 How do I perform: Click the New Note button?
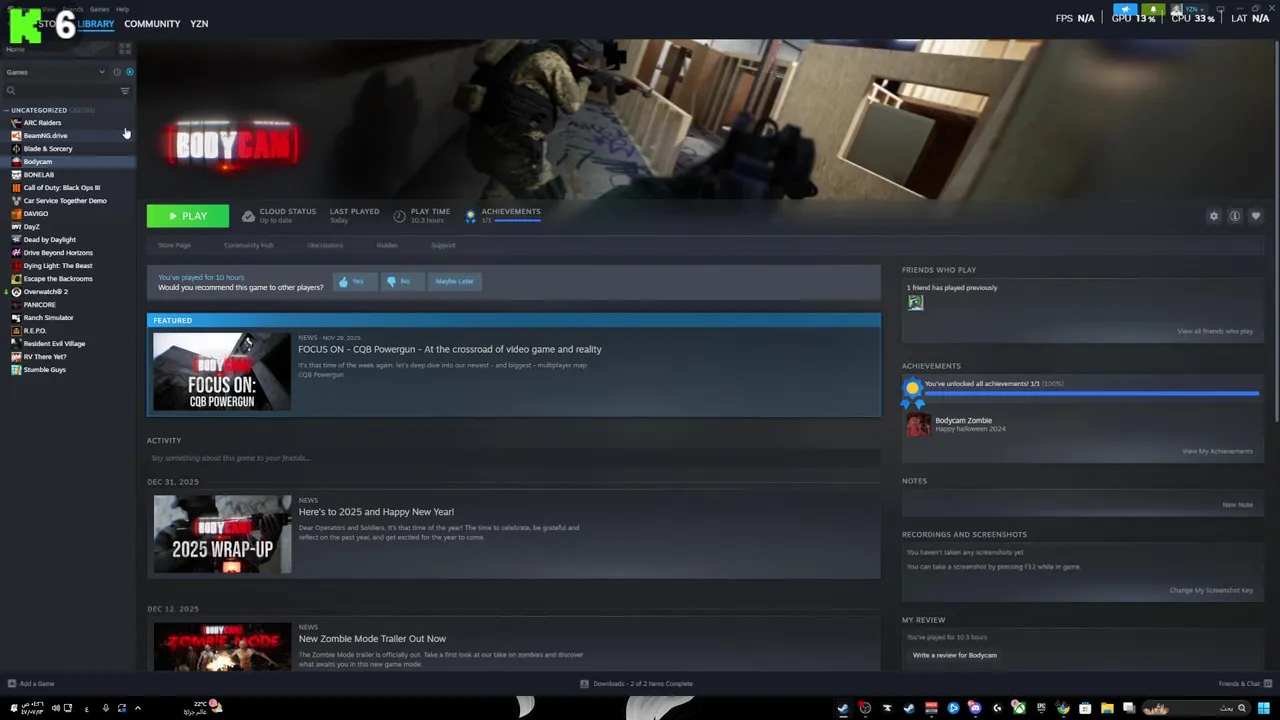point(1237,505)
